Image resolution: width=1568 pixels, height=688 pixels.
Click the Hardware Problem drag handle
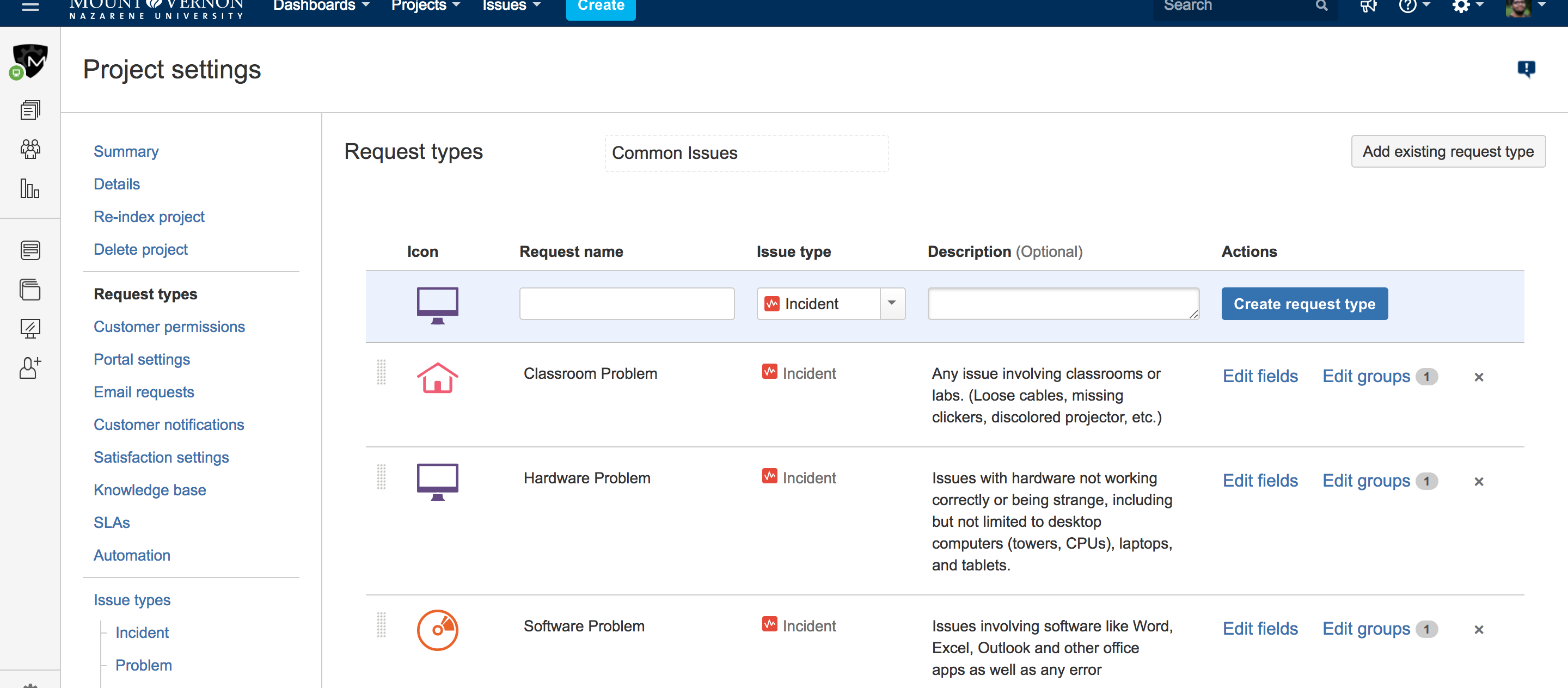click(x=381, y=477)
